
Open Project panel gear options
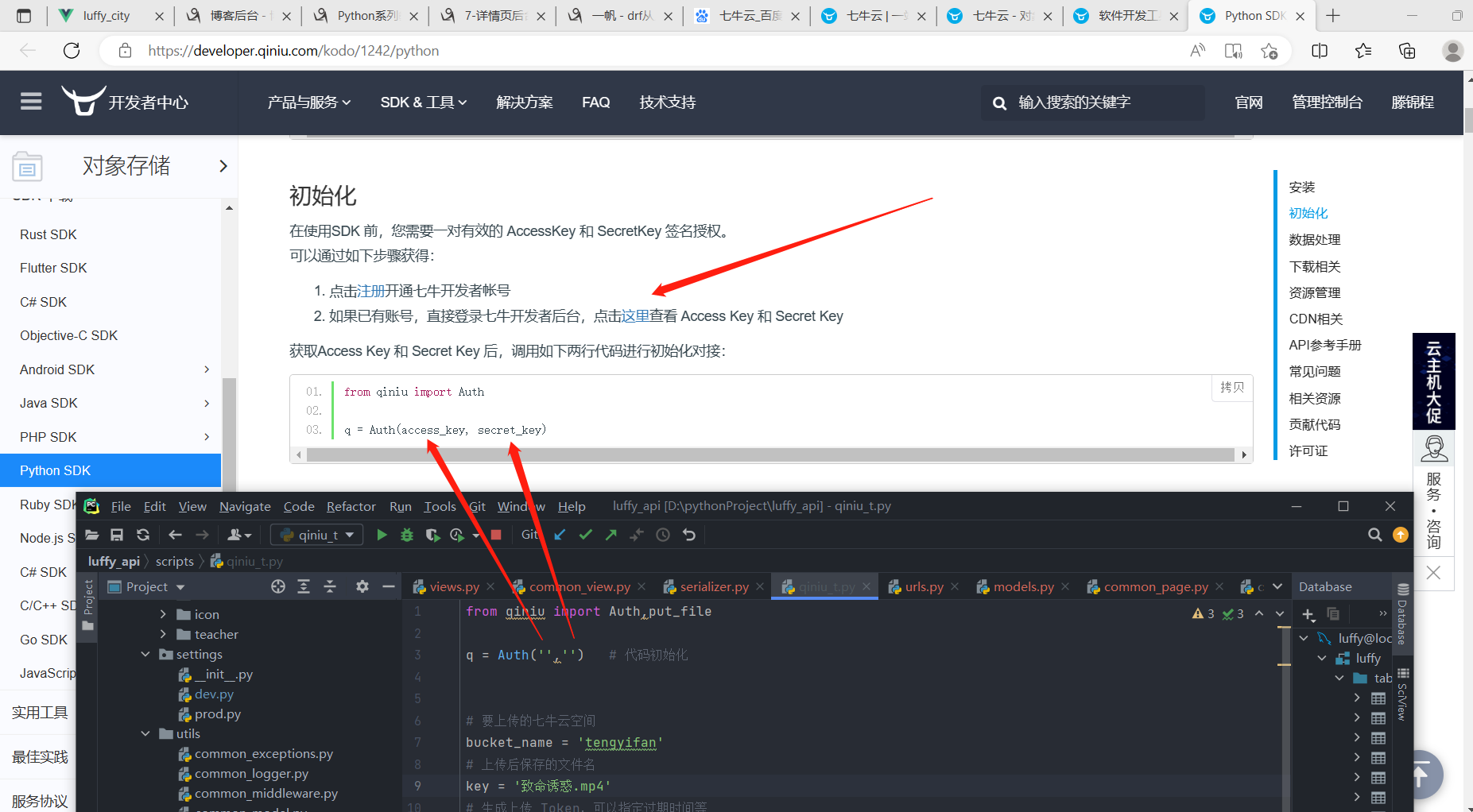coord(362,586)
